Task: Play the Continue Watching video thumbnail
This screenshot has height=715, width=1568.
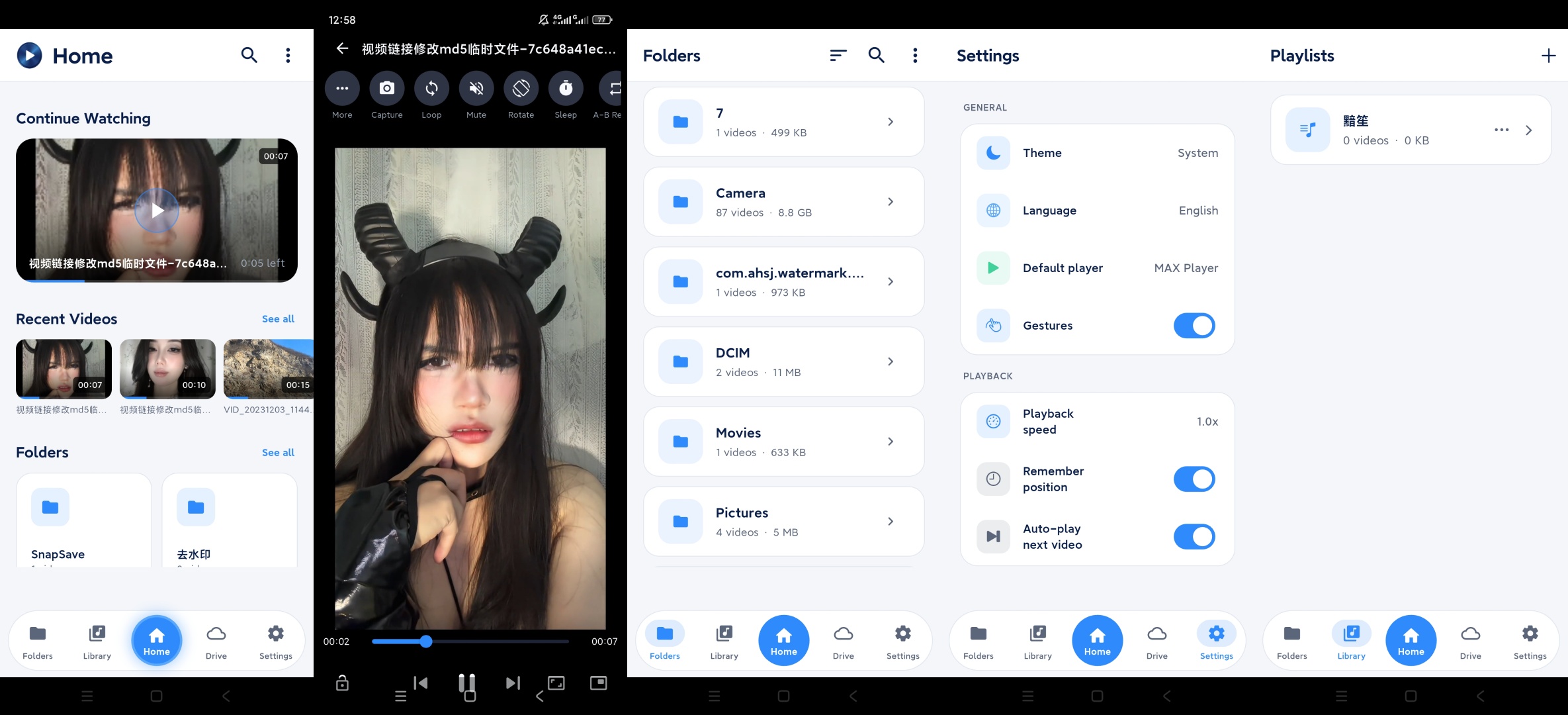Action: click(x=157, y=211)
